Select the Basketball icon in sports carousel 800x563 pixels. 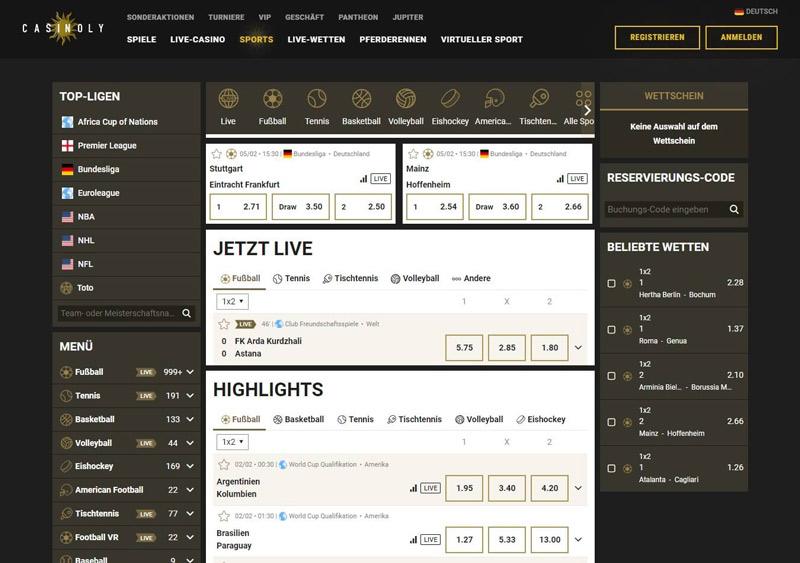[361, 99]
